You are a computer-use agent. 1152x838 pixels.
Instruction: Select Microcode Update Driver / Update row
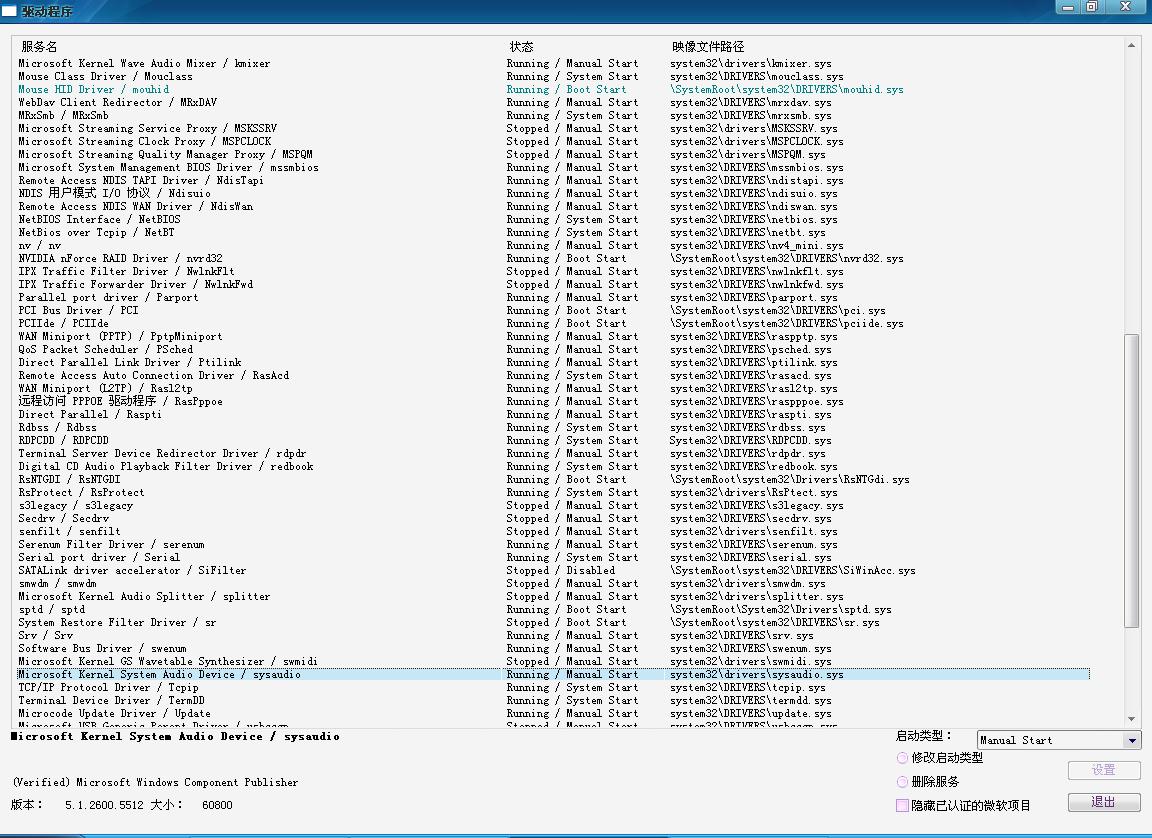[553, 713]
